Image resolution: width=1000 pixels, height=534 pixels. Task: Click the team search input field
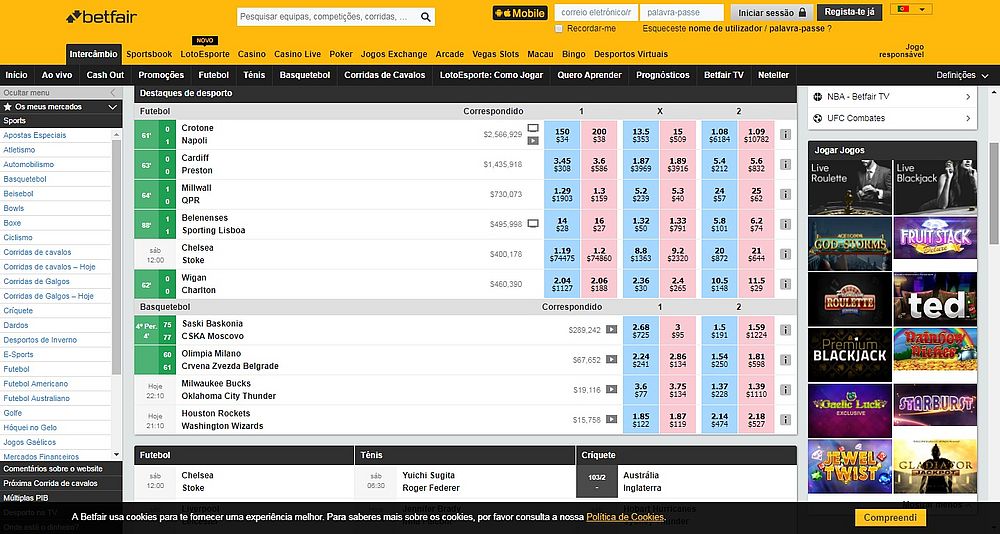(x=327, y=17)
